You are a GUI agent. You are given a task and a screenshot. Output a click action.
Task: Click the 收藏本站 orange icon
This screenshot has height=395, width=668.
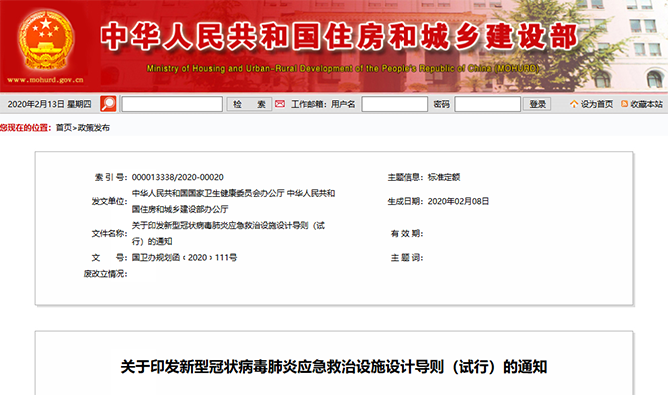(x=624, y=104)
